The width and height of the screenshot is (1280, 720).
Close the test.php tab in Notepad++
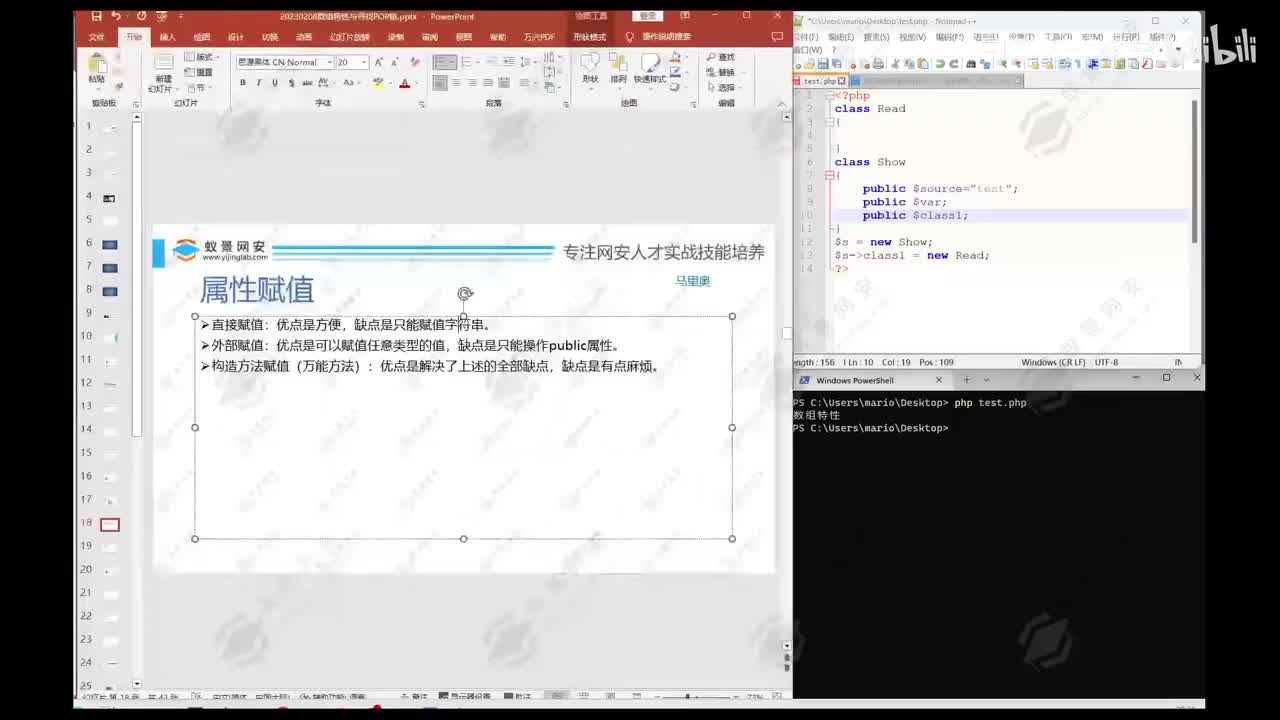[x=842, y=81]
